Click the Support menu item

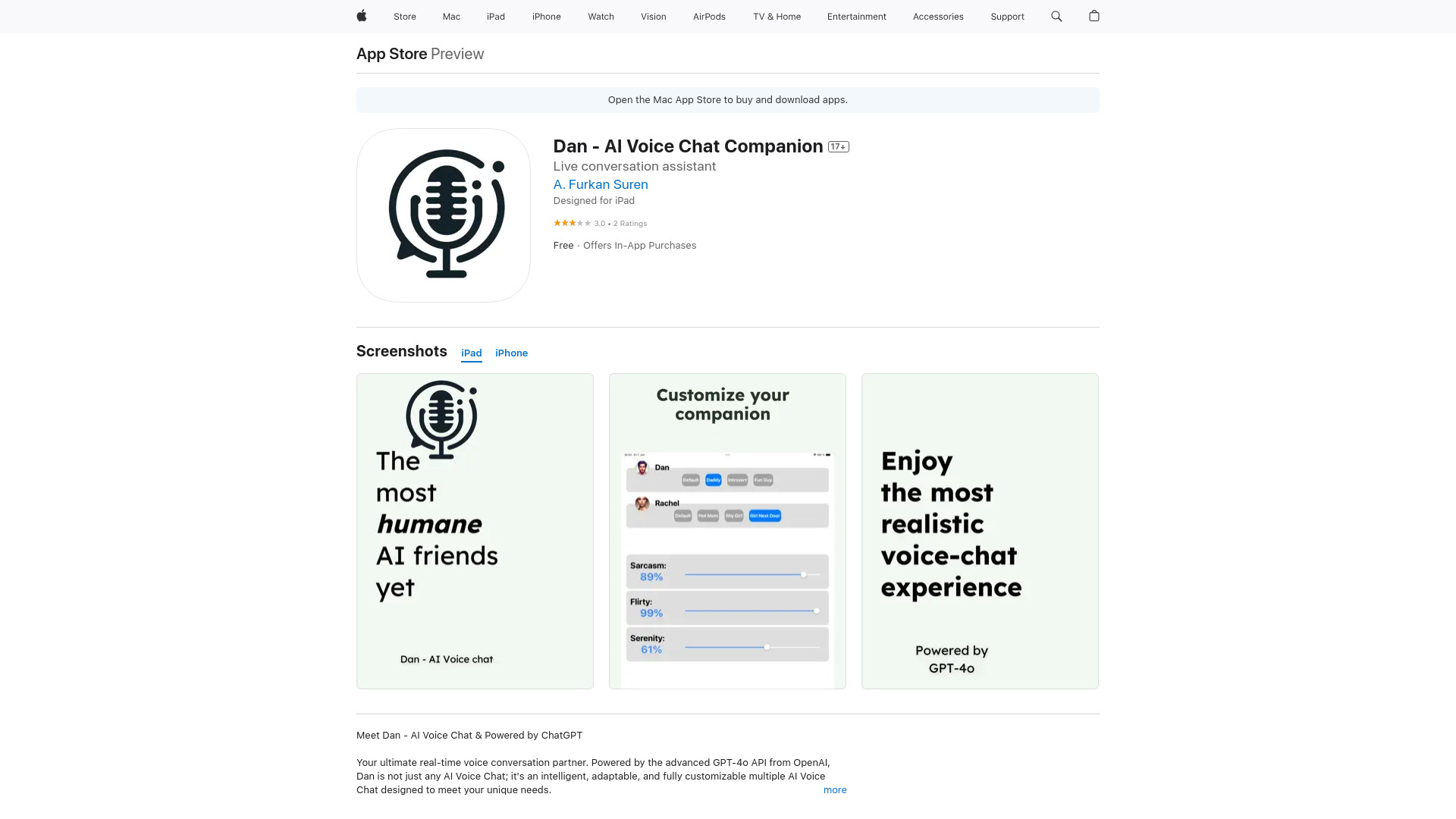1007,16
